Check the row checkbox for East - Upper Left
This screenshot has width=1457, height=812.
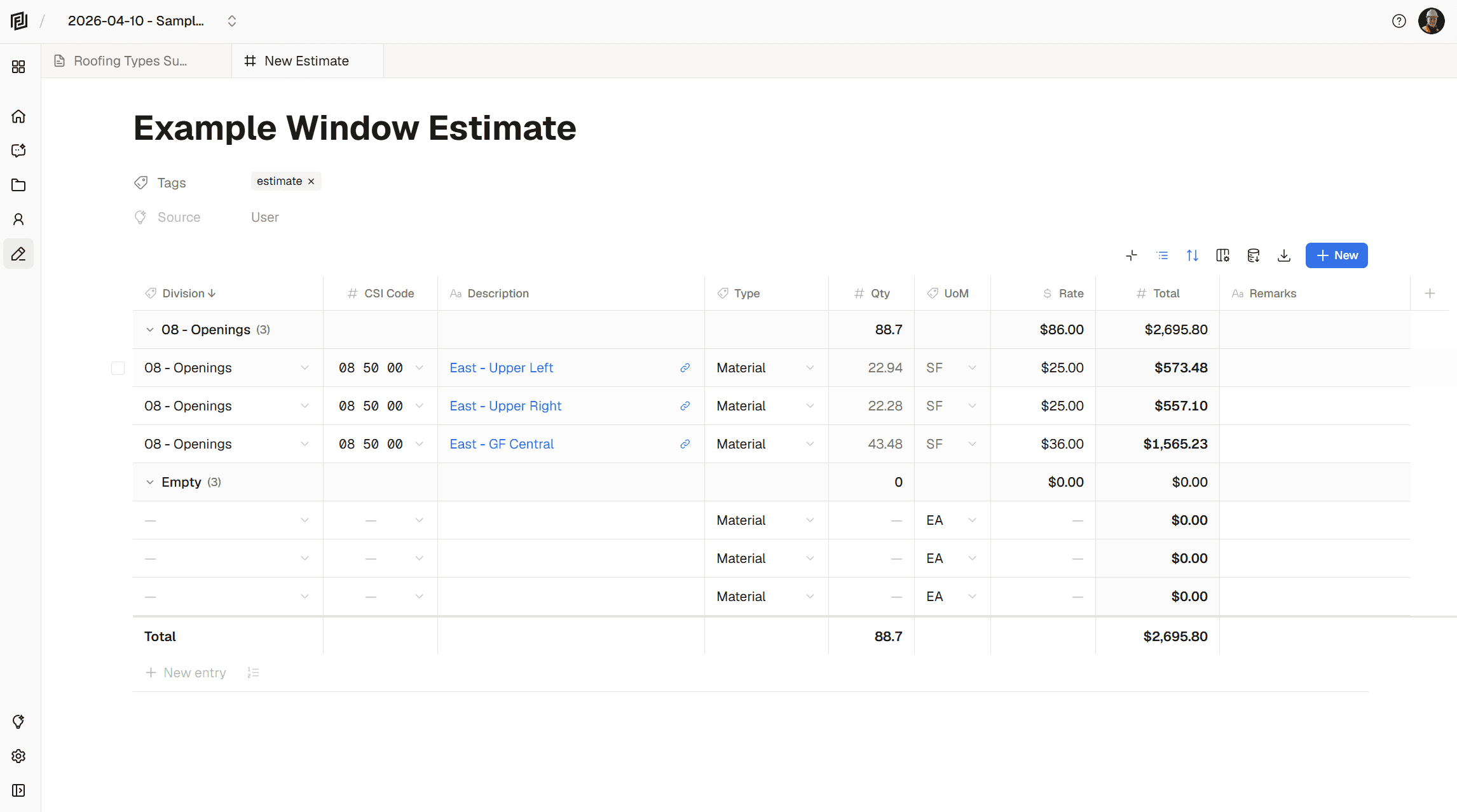pos(118,368)
